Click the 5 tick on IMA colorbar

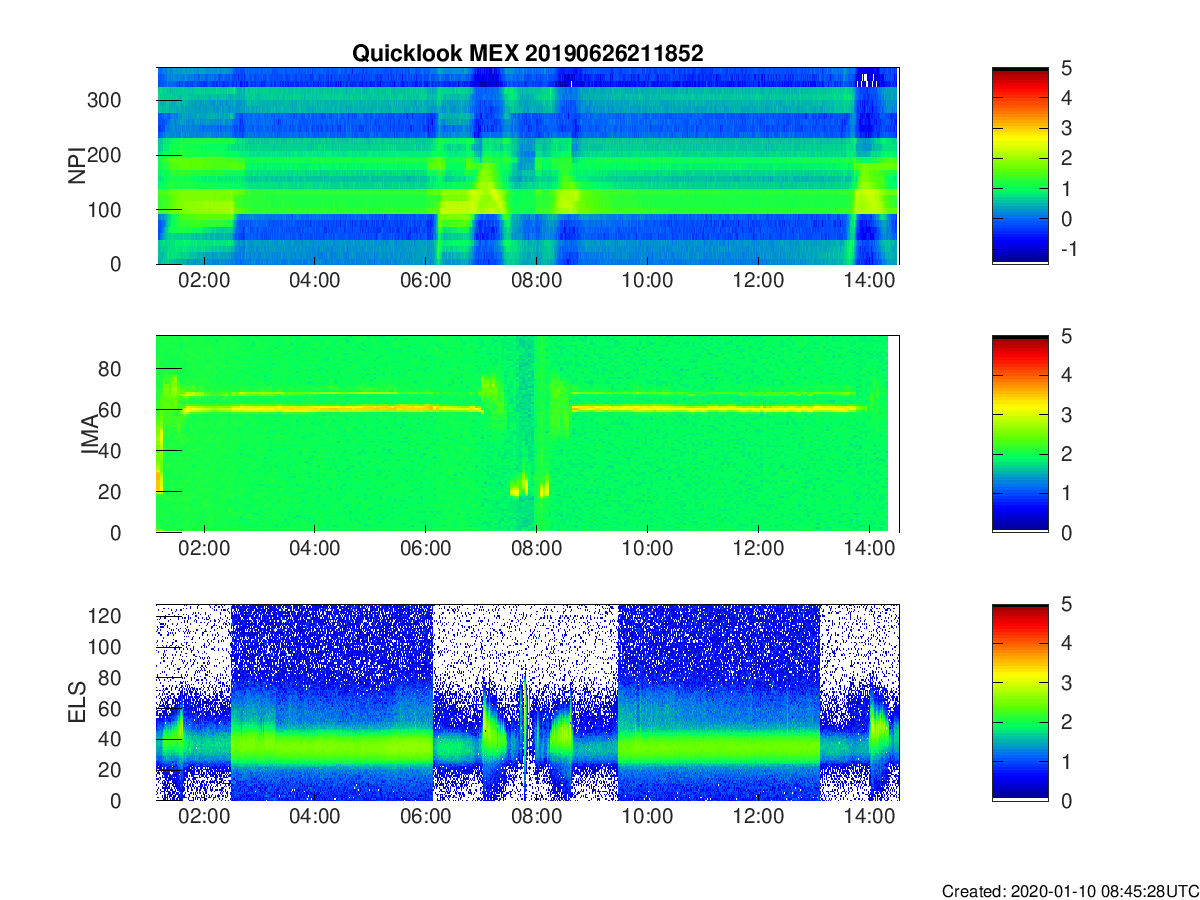click(x=1065, y=337)
